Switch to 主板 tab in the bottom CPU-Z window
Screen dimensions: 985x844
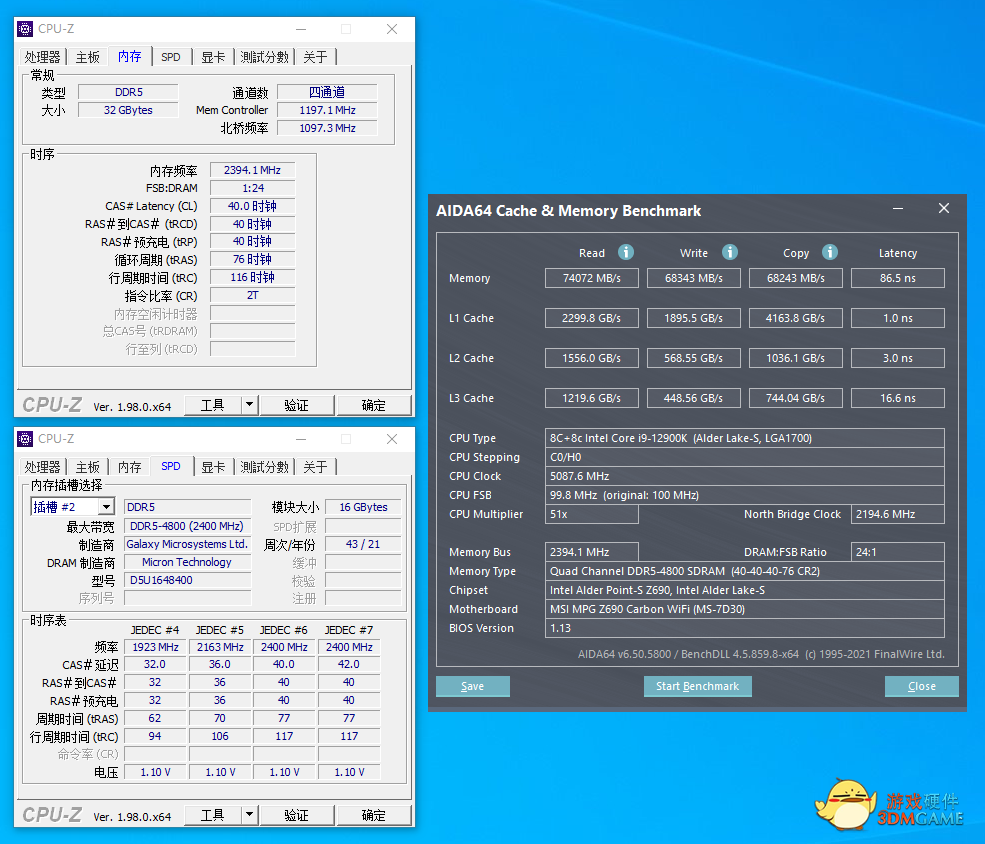87,467
